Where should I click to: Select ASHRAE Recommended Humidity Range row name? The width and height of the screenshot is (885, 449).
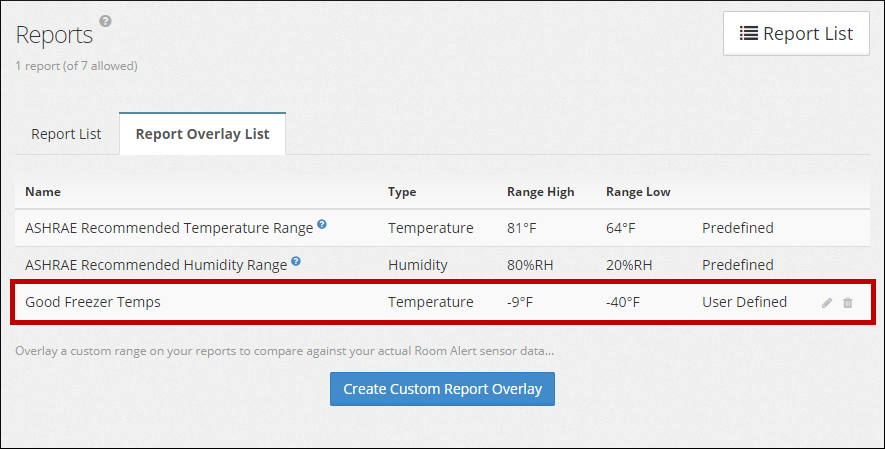pyautogui.click(x=156, y=265)
